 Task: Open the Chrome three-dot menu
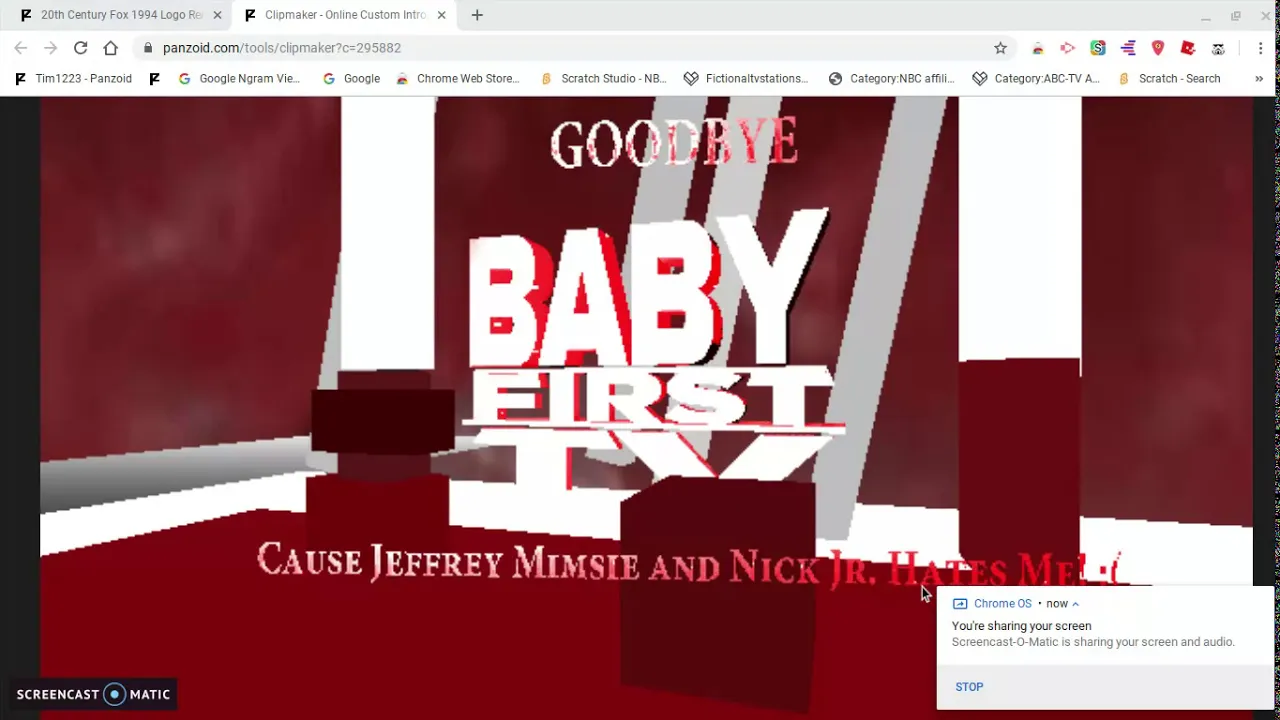pos(1260,48)
